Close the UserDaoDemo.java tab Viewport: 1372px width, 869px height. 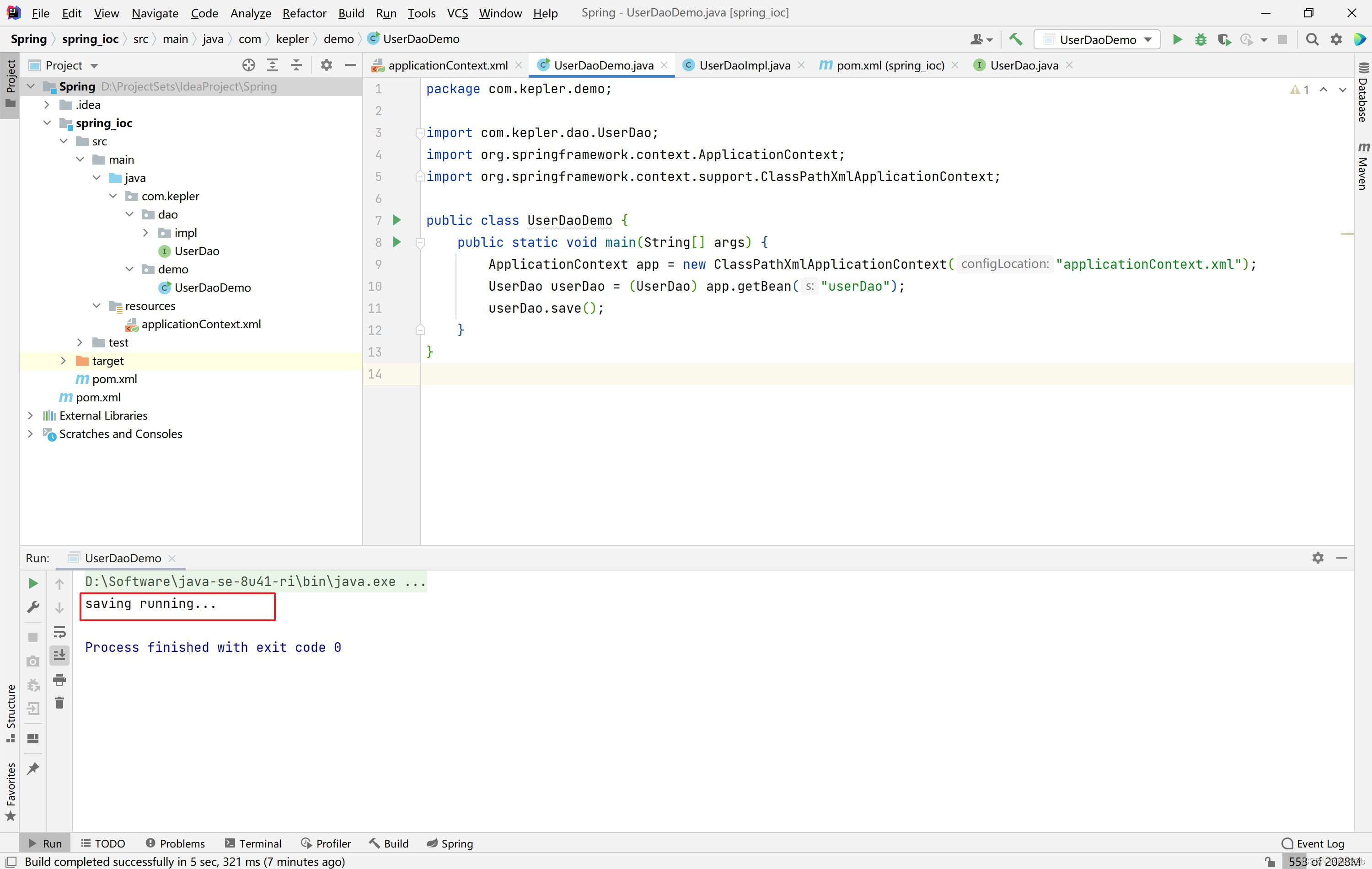pos(665,65)
